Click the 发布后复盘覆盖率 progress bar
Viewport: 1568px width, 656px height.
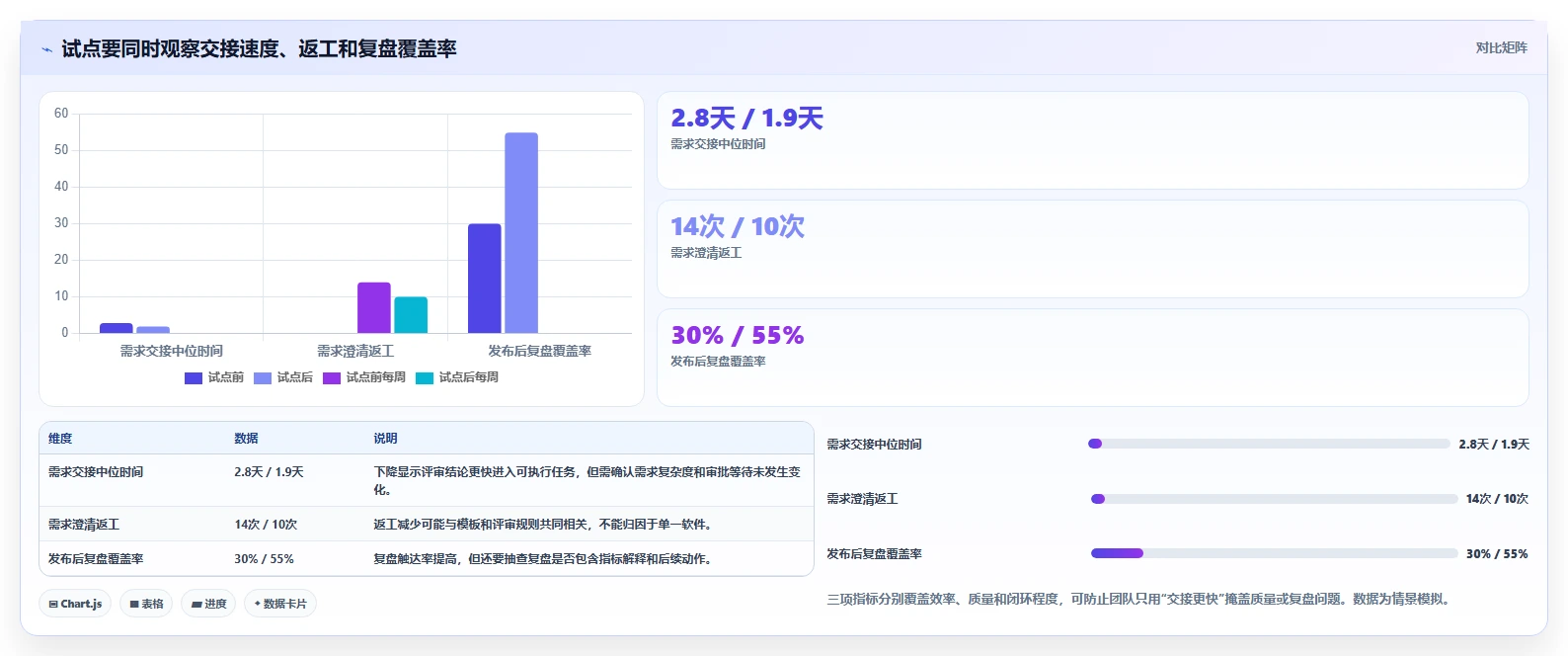click(1274, 553)
